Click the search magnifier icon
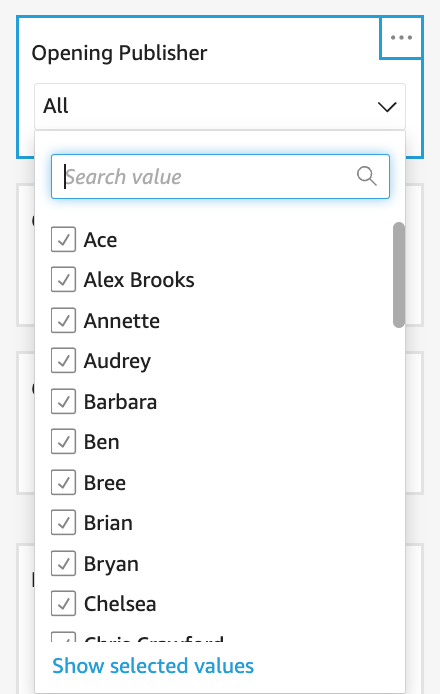This screenshot has height=694, width=440. [x=367, y=176]
